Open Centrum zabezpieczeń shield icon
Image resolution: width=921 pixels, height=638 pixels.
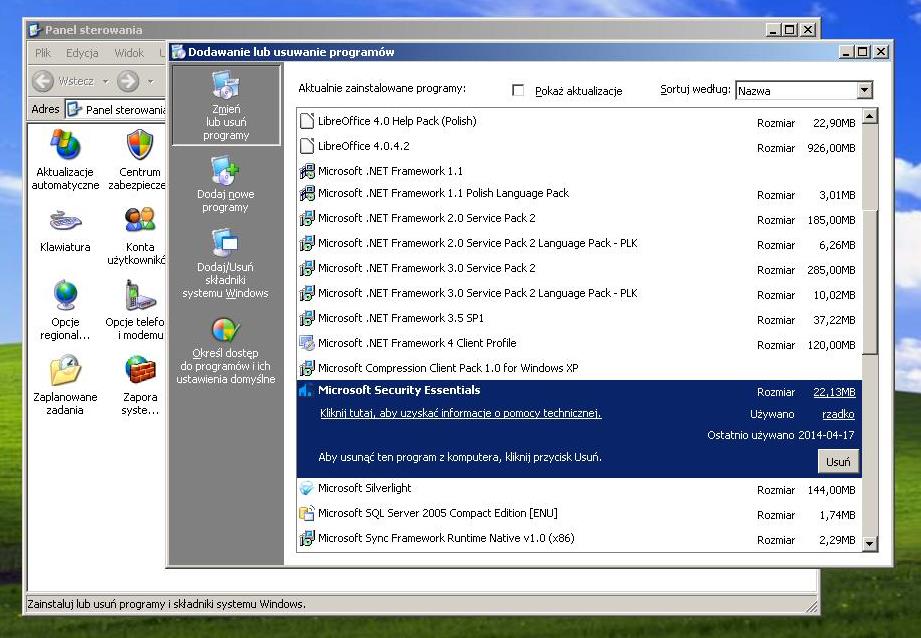pyautogui.click(x=140, y=145)
